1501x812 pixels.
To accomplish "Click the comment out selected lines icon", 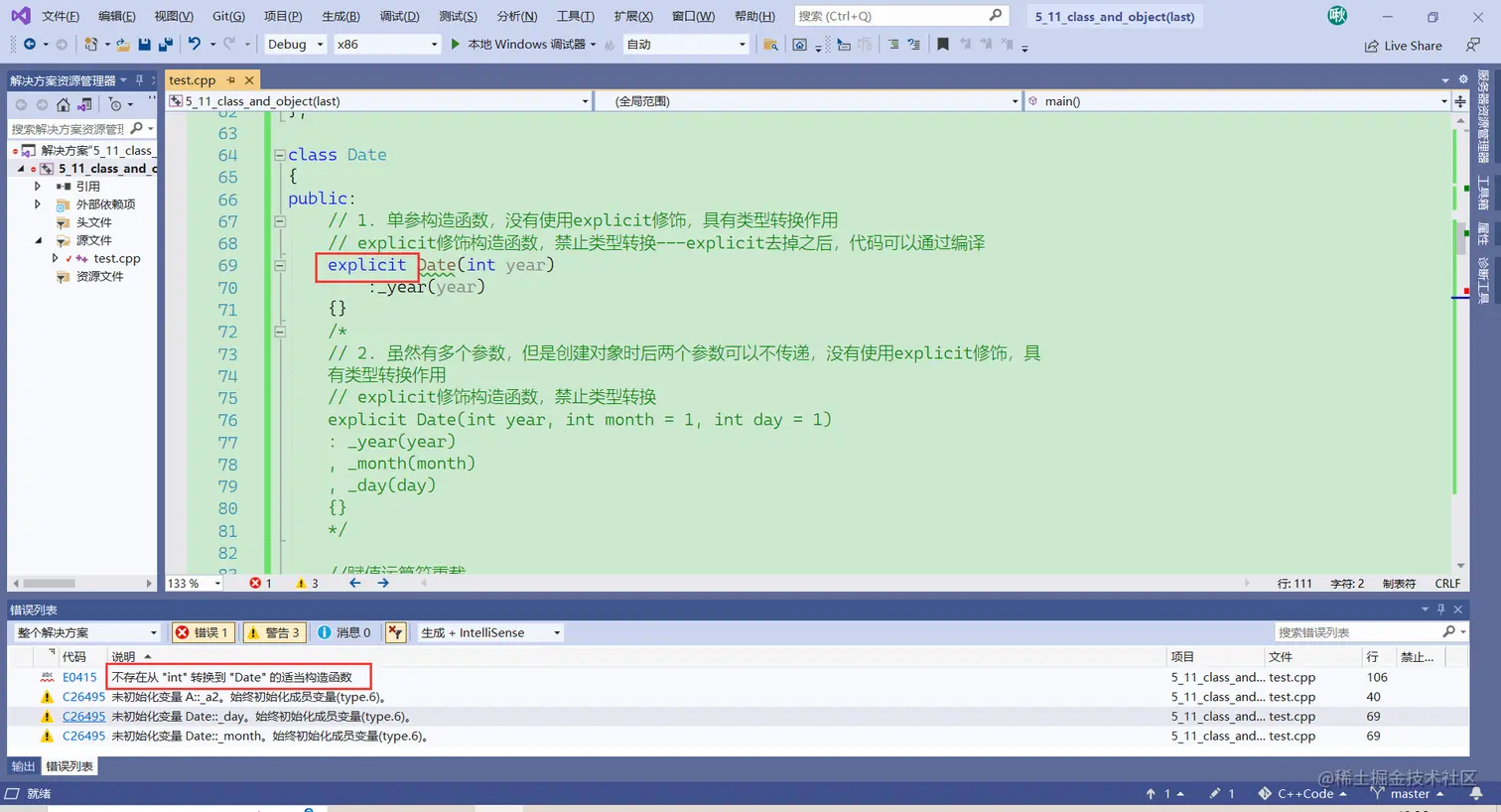I will coord(893,45).
